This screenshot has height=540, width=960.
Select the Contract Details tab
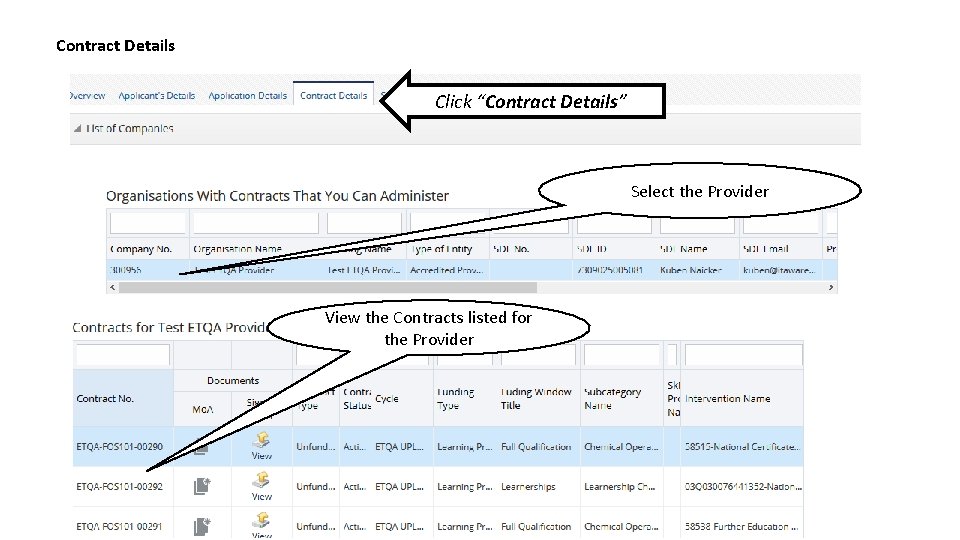click(x=334, y=96)
